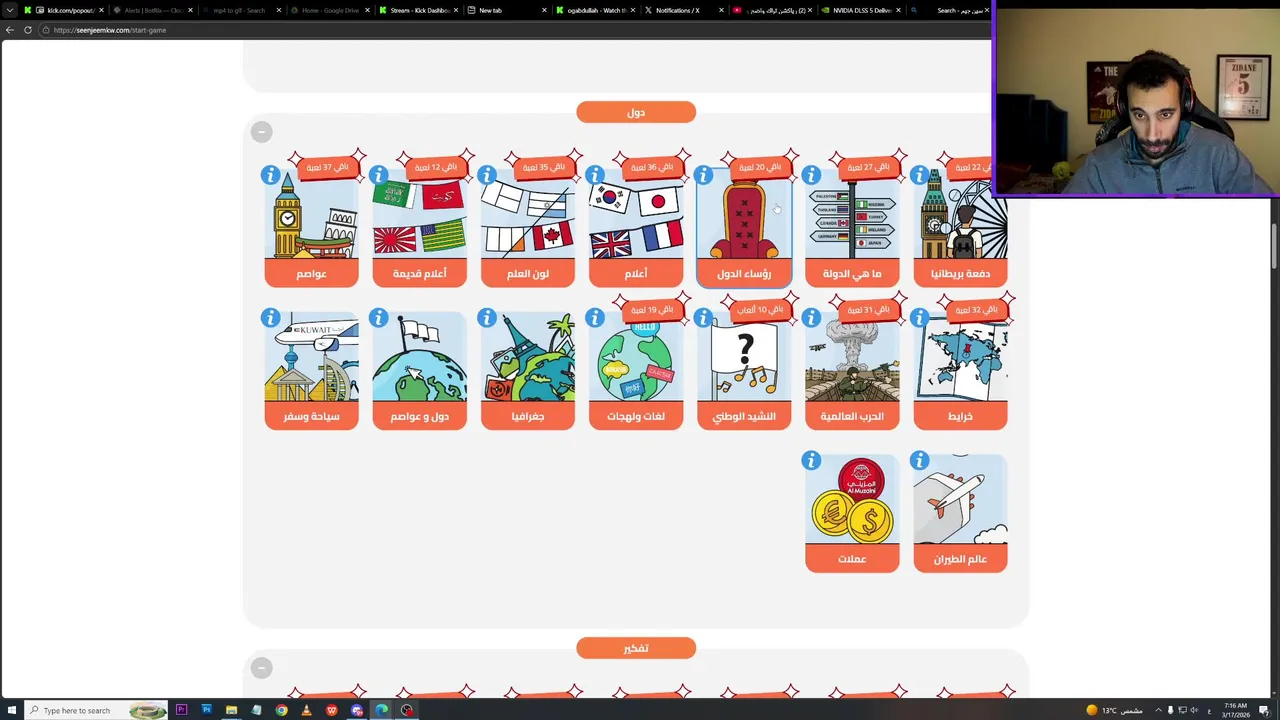
Task: Click the دول section title label
Action: [635, 112]
